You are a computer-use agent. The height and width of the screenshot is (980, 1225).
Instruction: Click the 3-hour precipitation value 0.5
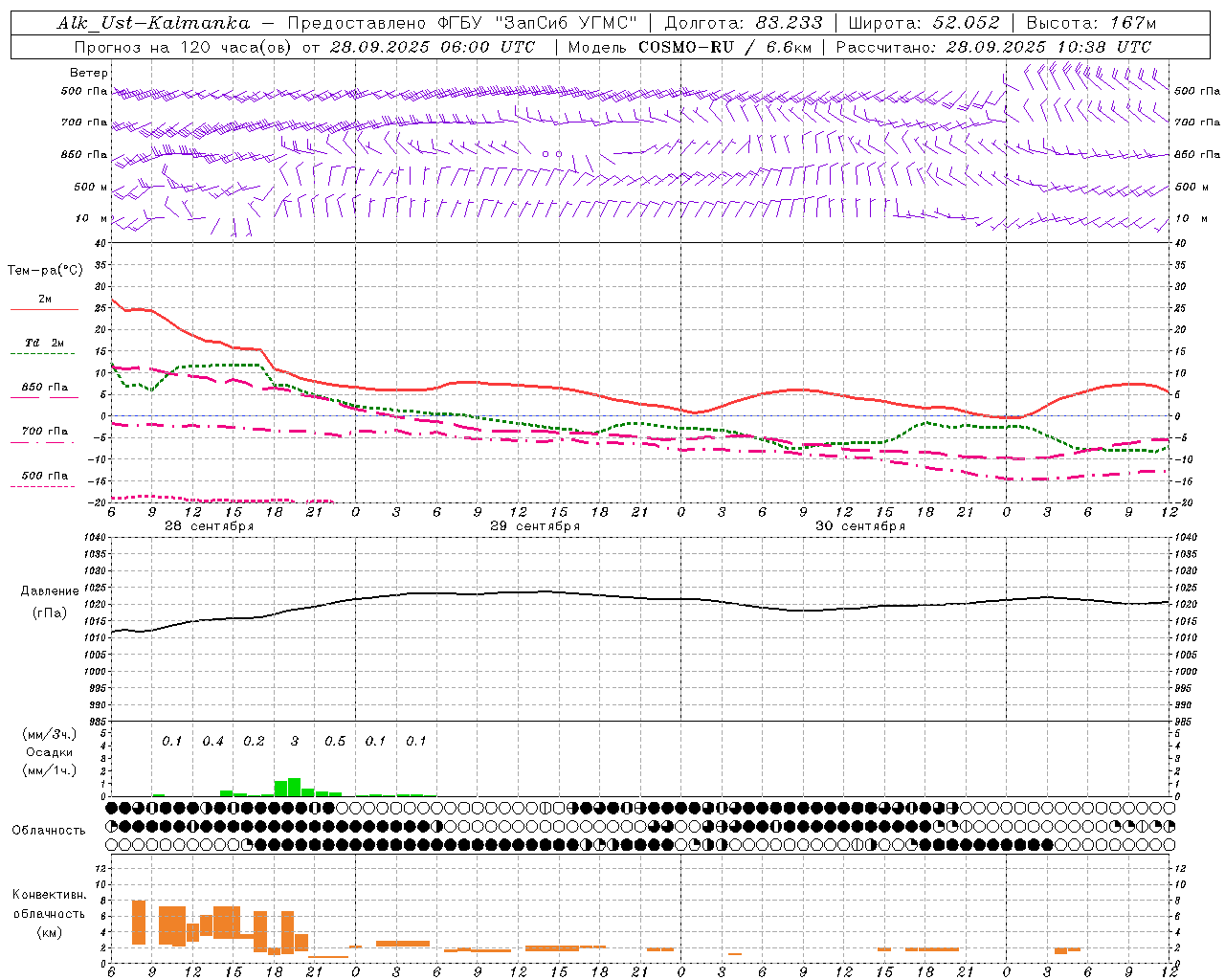pyautogui.click(x=335, y=742)
